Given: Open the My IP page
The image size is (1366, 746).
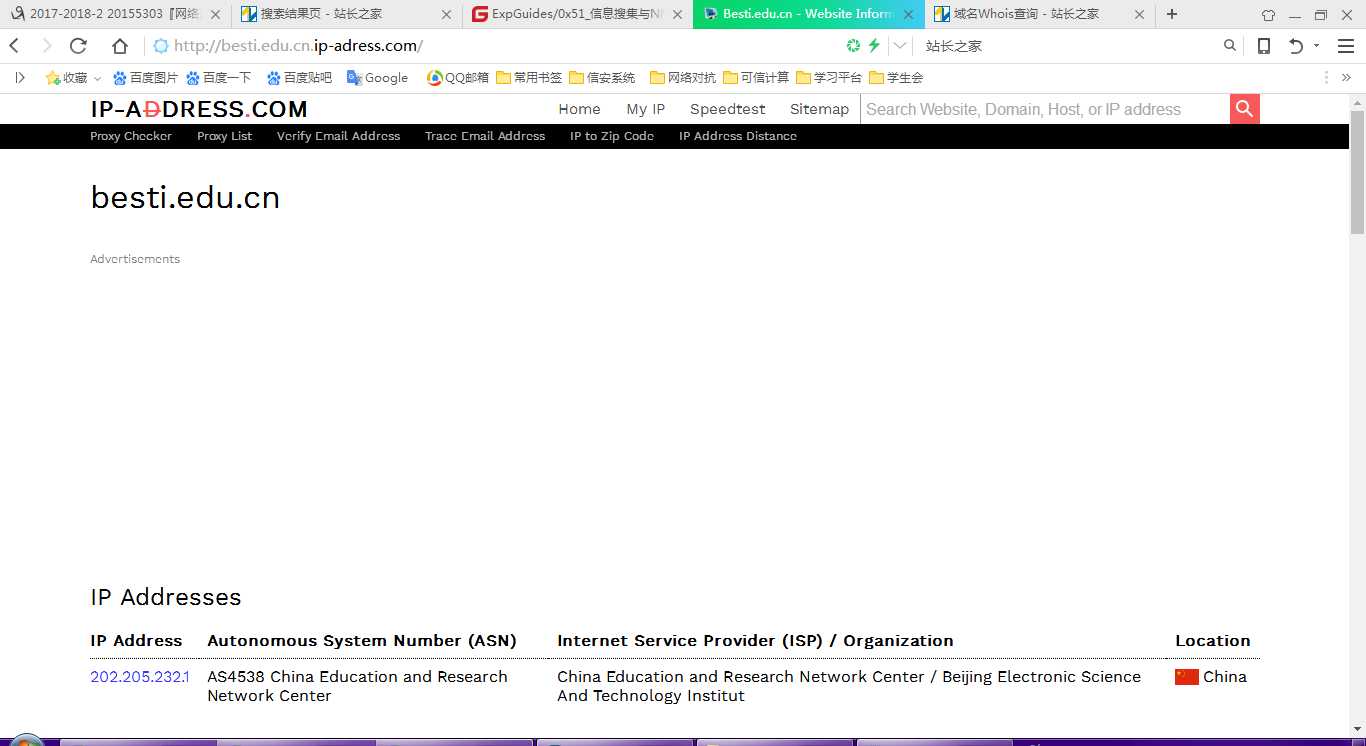Looking at the screenshot, I should [x=645, y=110].
